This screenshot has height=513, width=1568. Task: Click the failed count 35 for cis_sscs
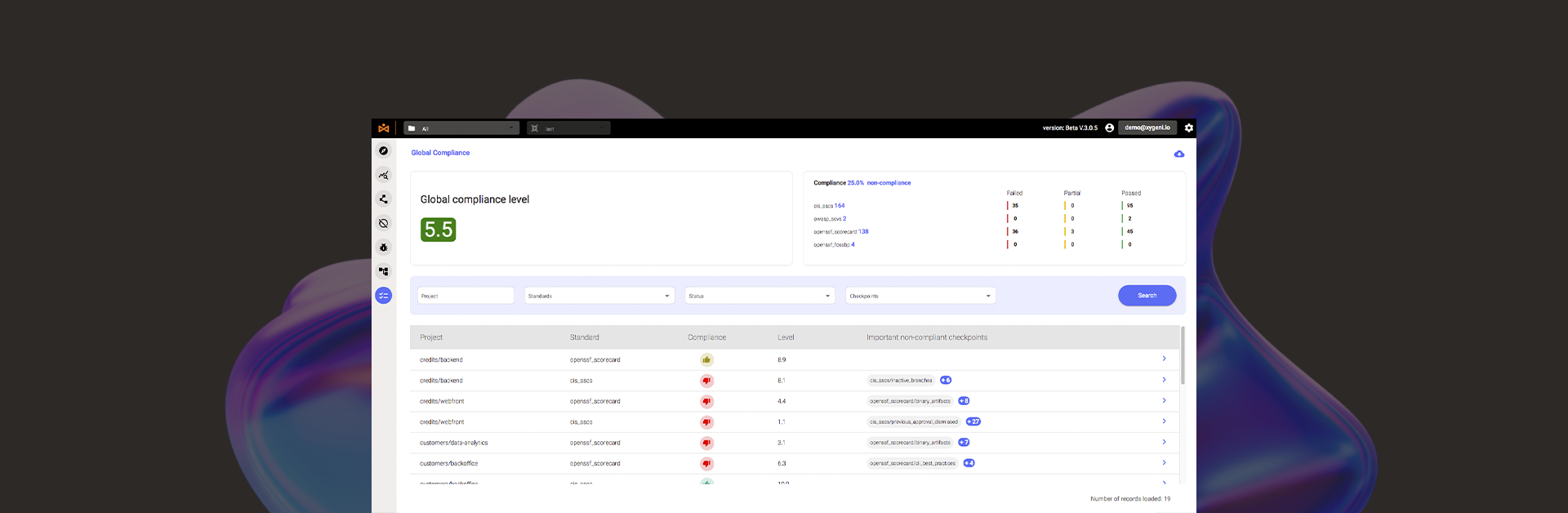point(1015,206)
